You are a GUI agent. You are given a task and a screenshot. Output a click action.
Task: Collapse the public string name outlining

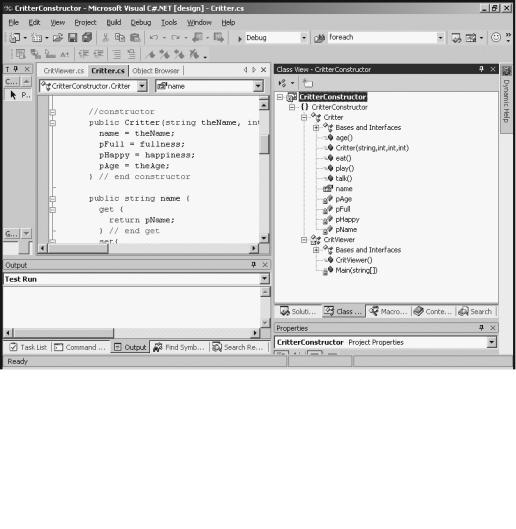tap(53, 199)
